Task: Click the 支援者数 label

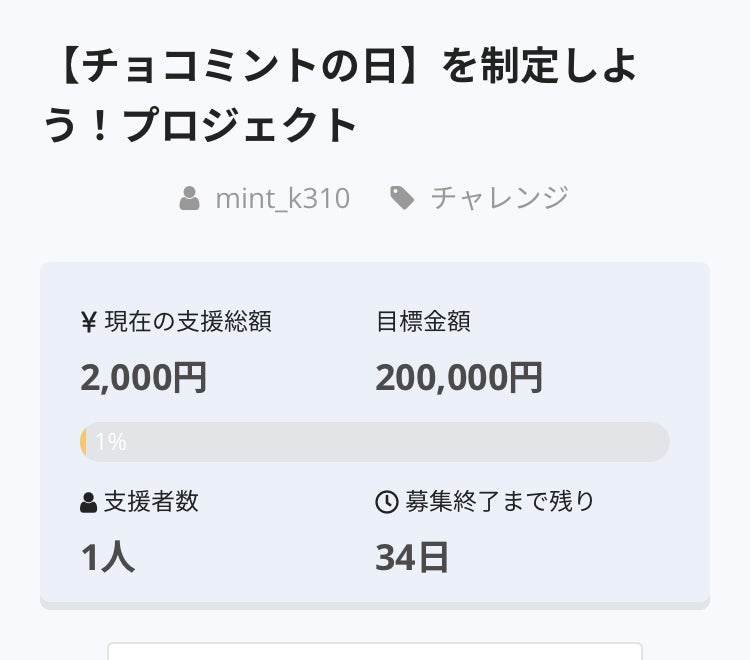Action: point(151,502)
